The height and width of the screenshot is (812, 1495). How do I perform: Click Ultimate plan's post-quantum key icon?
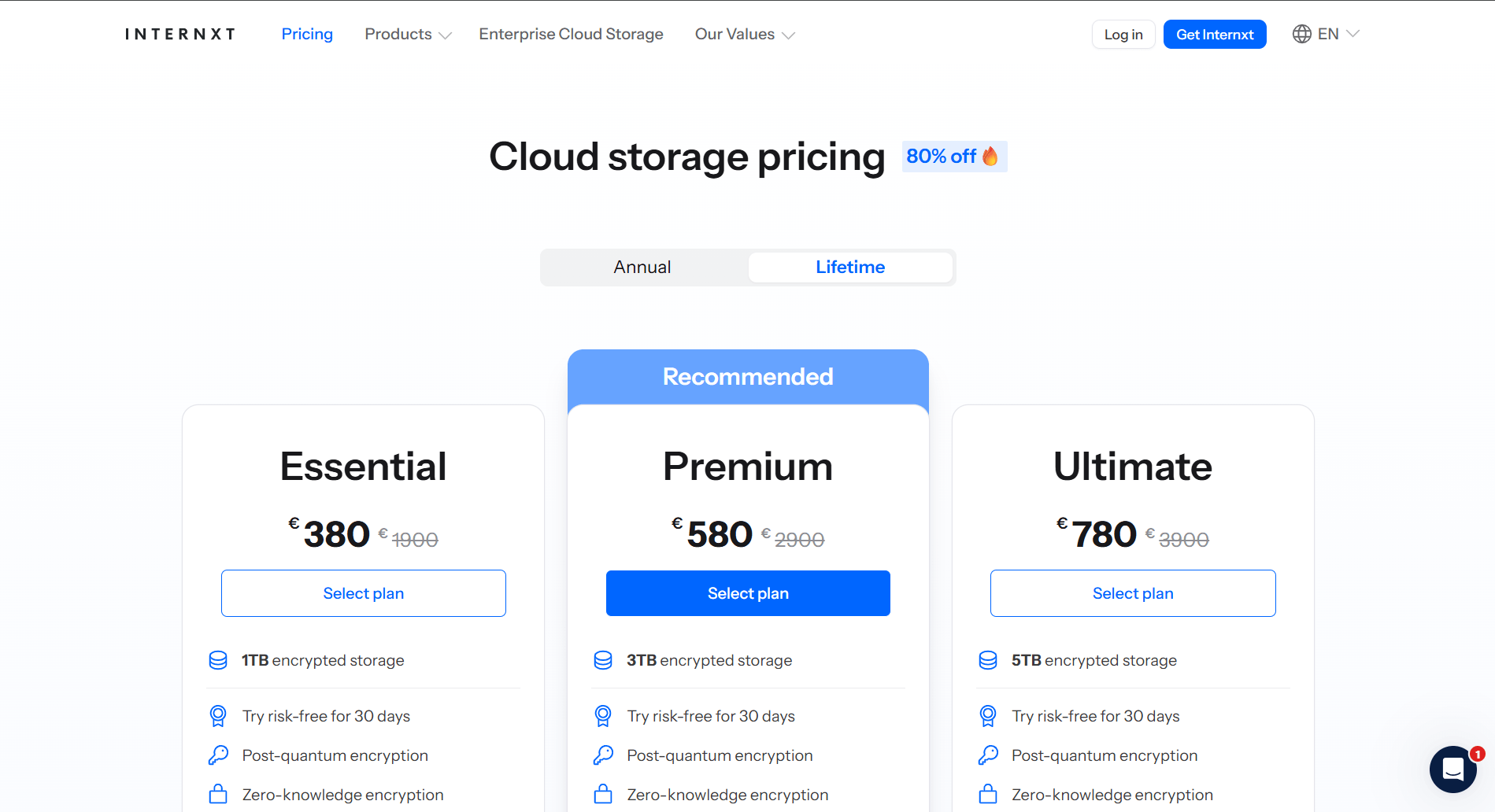988,755
